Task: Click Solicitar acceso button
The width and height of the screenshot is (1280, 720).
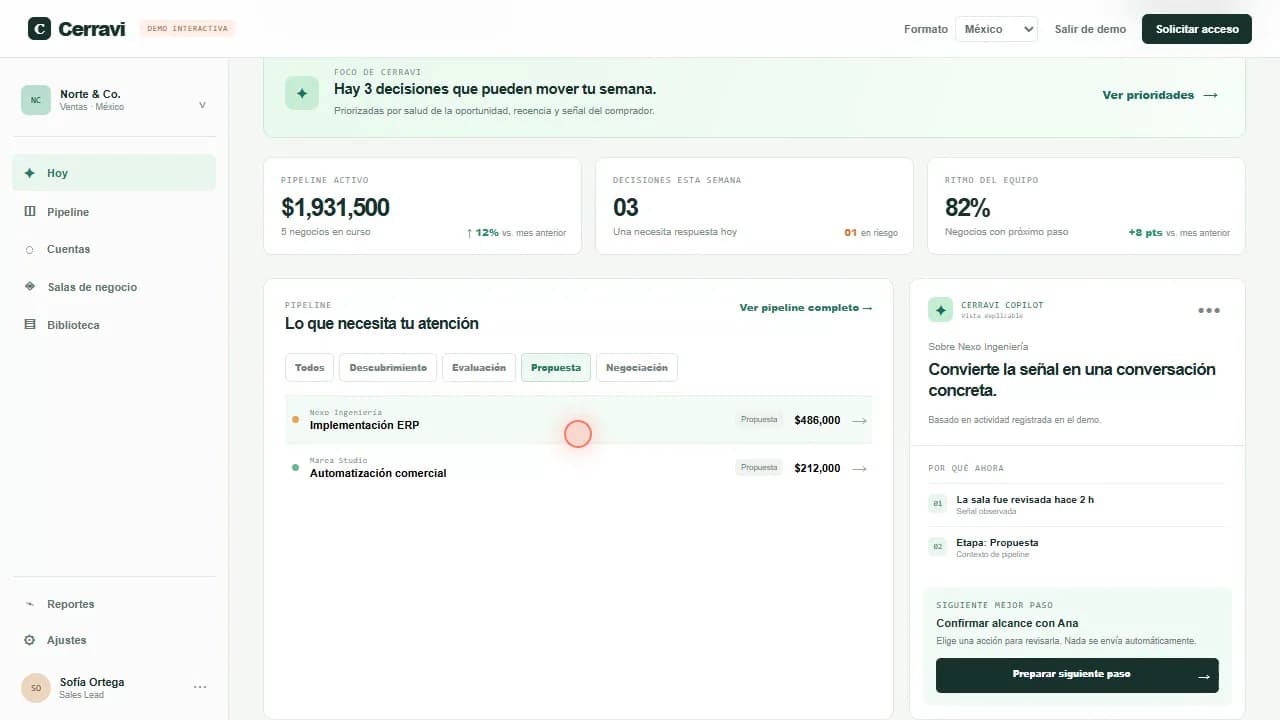Action: click(x=1197, y=29)
